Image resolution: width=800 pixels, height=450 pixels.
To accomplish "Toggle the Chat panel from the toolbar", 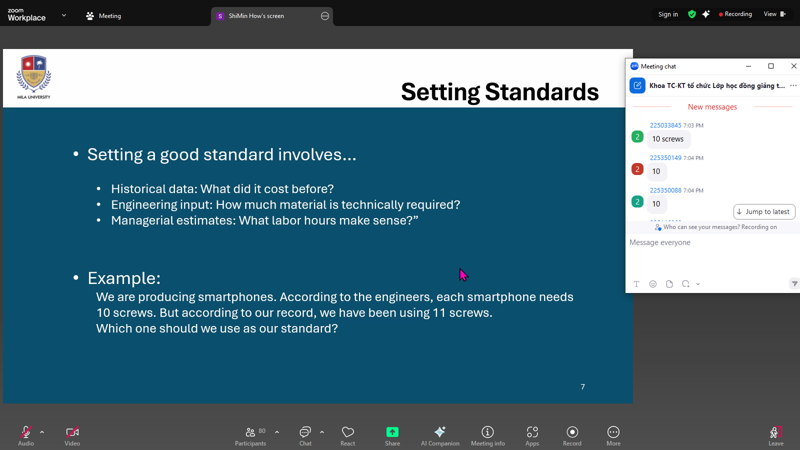I will 306,433.
